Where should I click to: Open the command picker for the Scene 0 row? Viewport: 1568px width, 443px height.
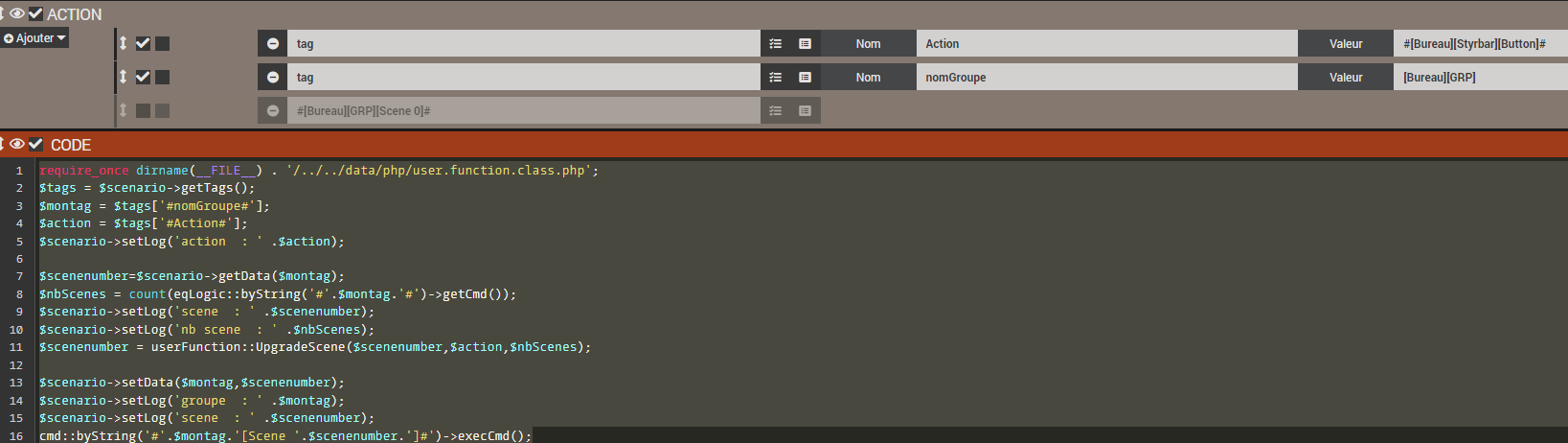click(805, 111)
